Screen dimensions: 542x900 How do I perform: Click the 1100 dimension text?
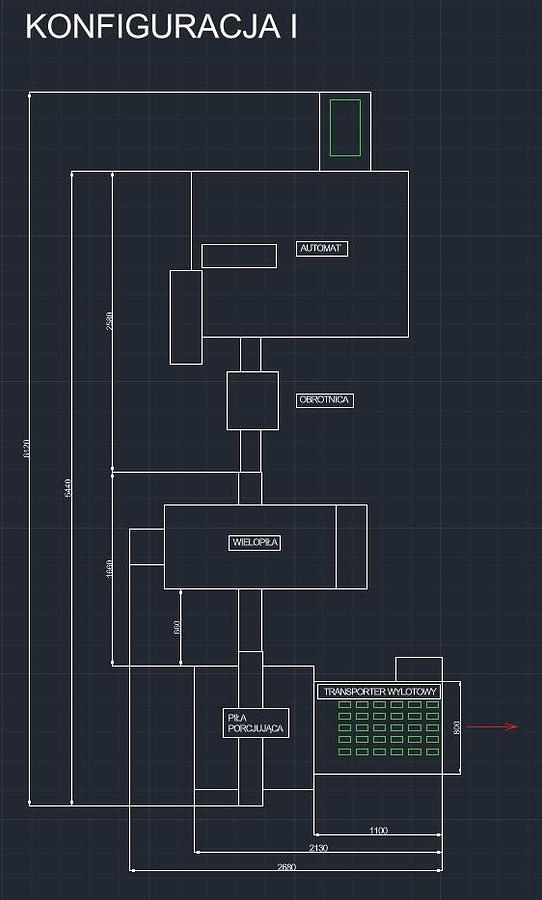[379, 830]
